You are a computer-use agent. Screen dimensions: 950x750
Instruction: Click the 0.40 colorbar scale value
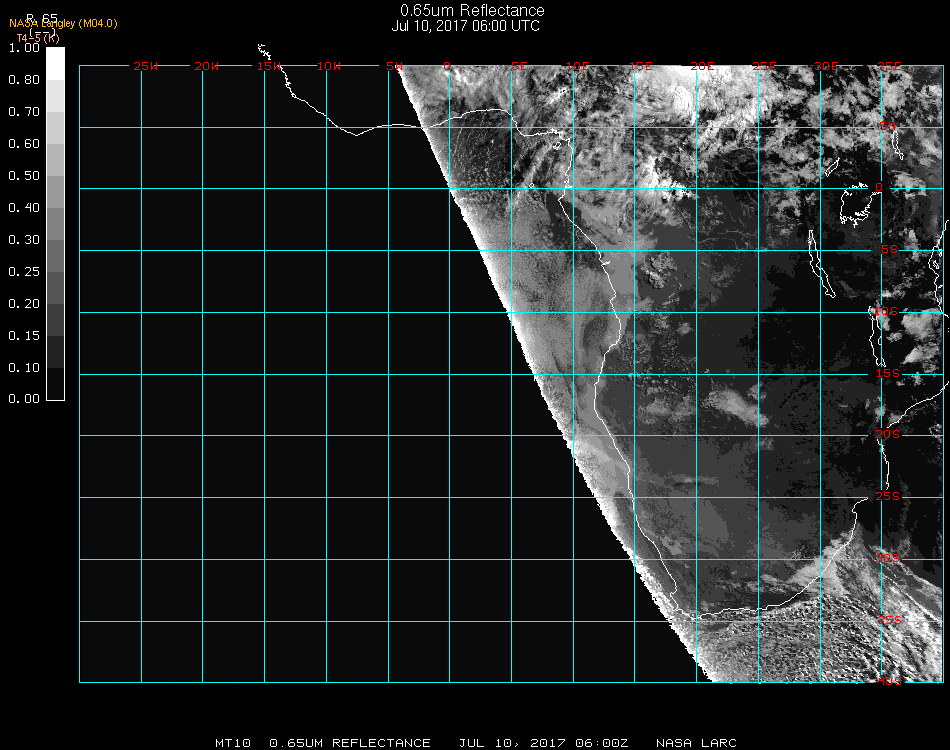click(x=24, y=208)
